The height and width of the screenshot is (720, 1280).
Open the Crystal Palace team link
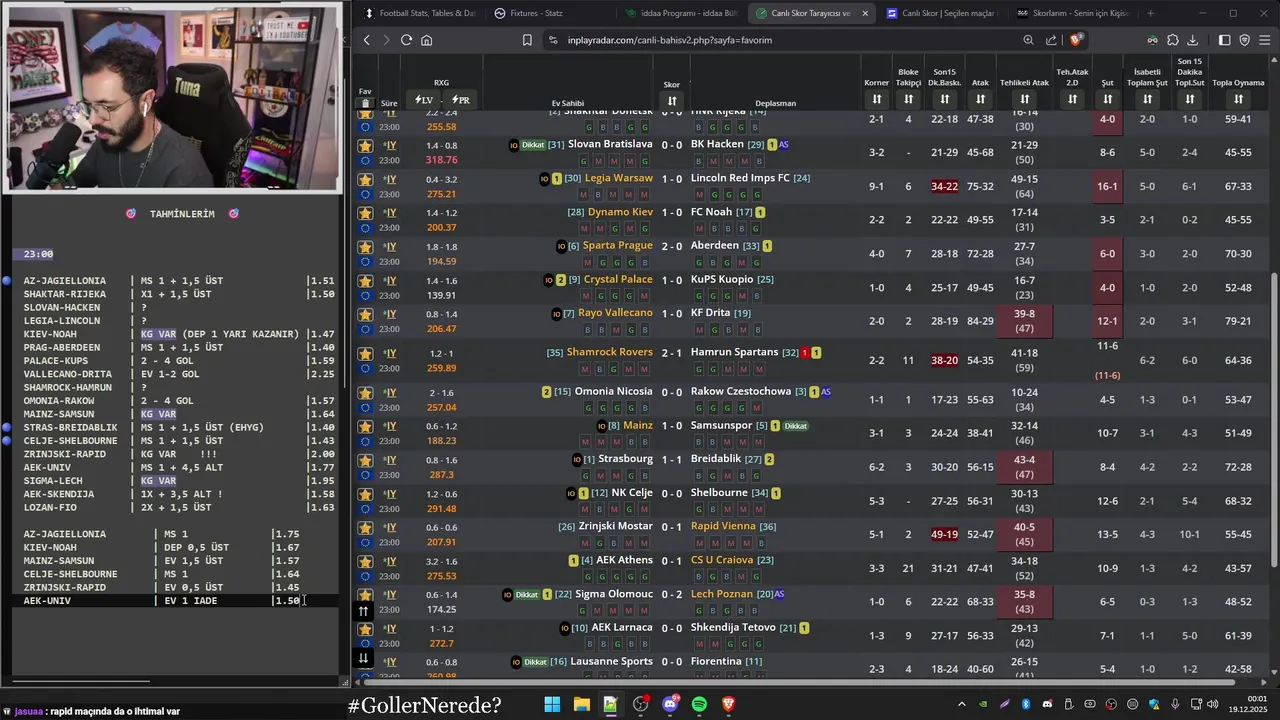coord(618,279)
